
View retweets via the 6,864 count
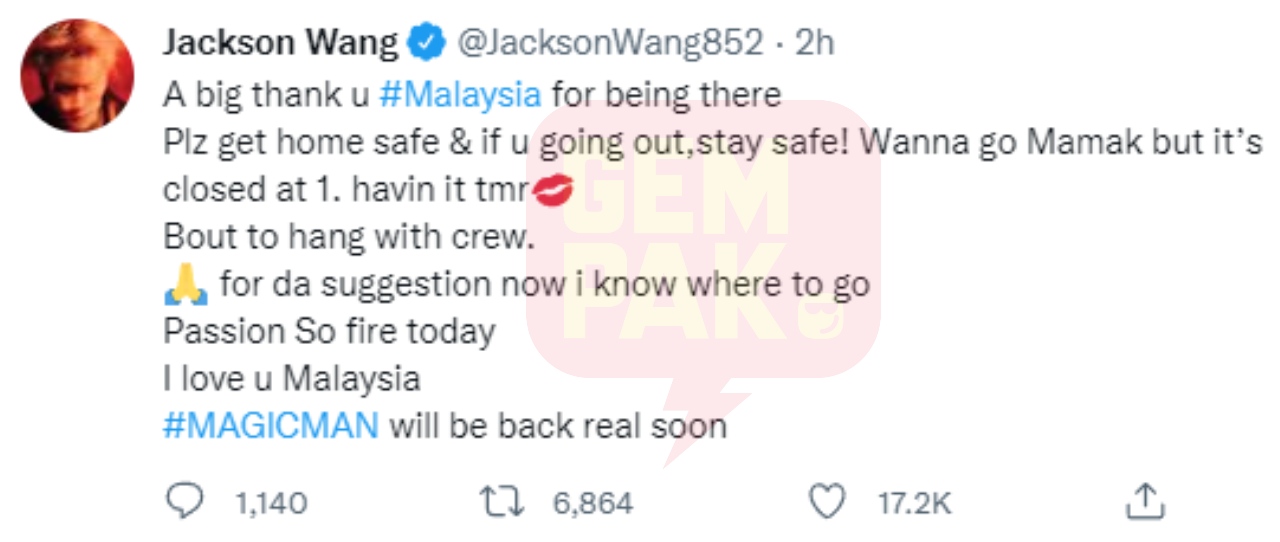[593, 502]
